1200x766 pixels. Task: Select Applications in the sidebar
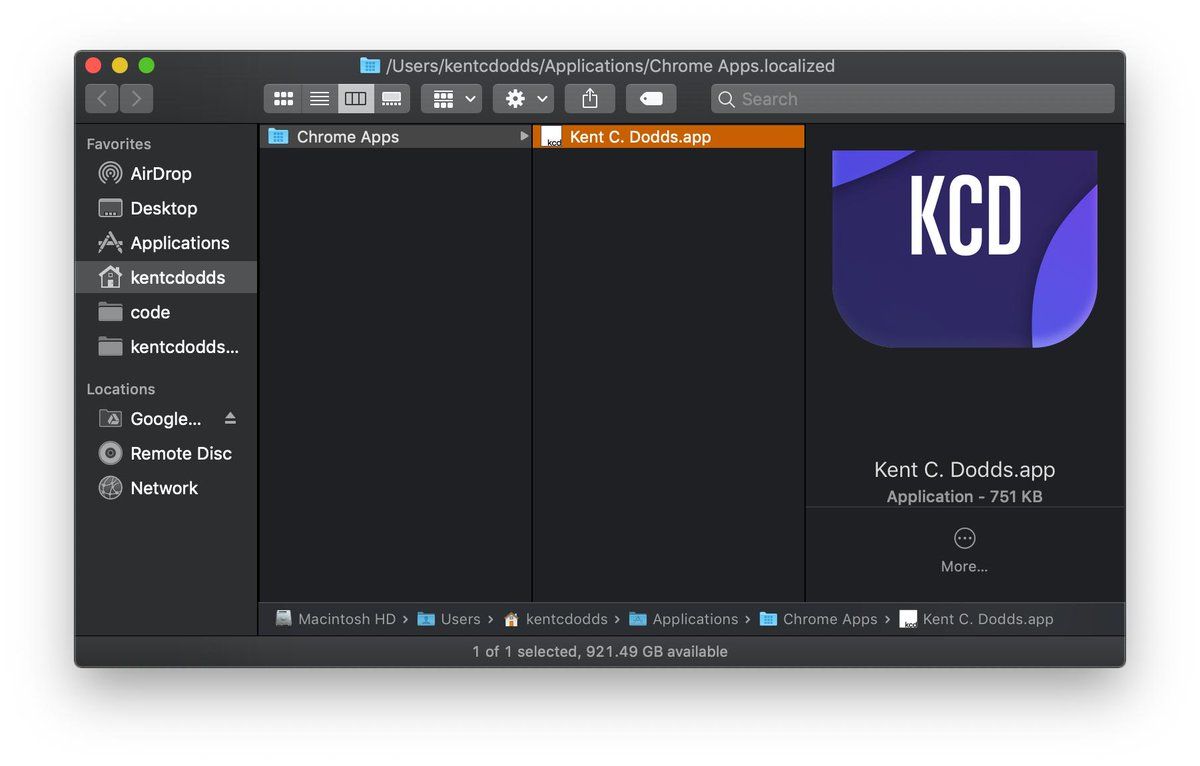coord(179,243)
